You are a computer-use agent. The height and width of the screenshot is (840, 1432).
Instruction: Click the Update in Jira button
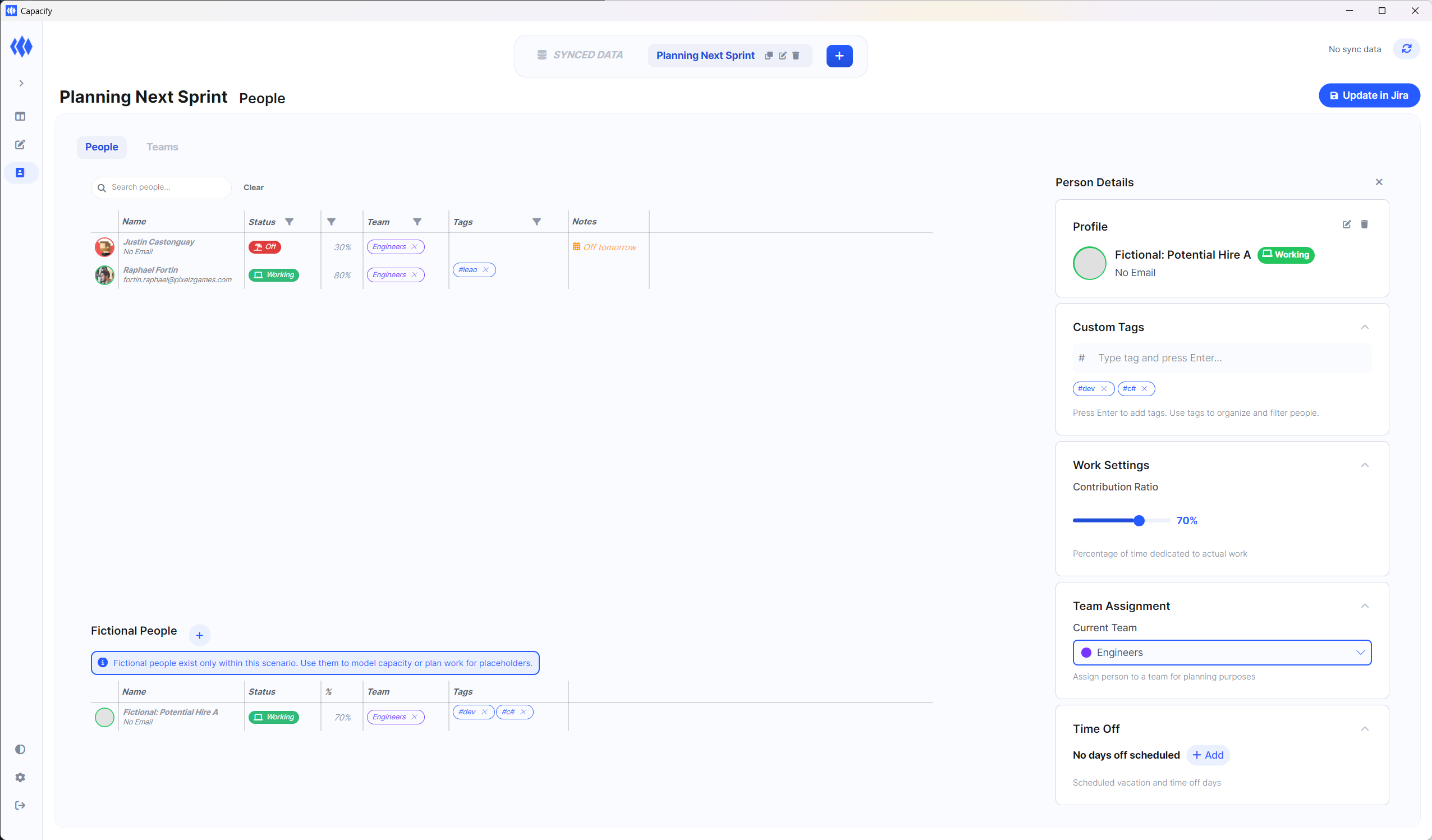(x=1369, y=95)
